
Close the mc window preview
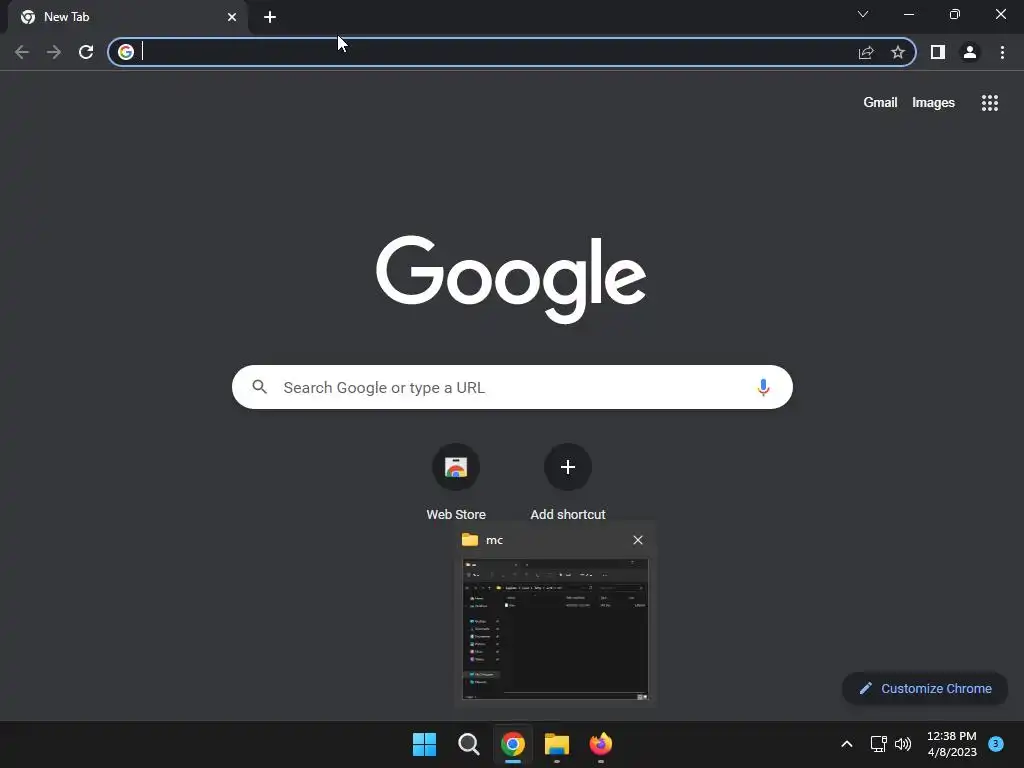638,540
